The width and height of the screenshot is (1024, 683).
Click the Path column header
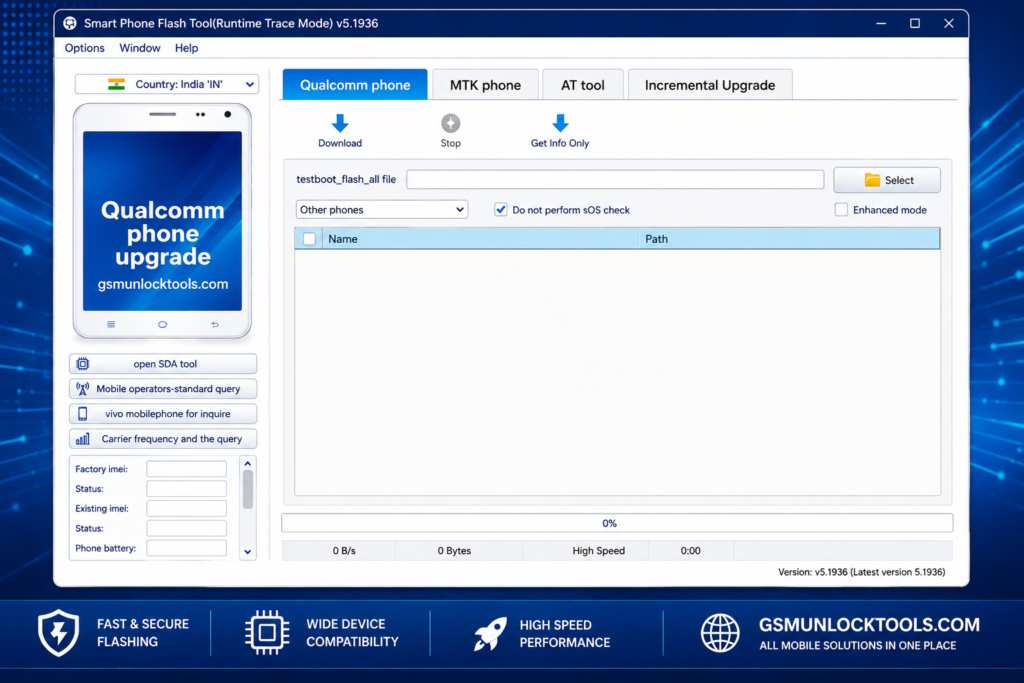(789, 239)
